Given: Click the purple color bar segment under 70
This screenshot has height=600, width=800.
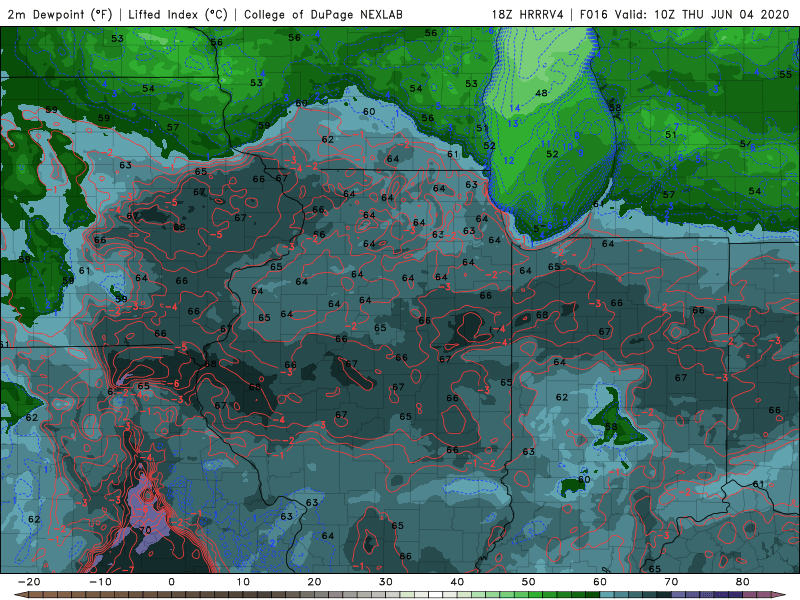Looking at the screenshot, I should [x=679, y=595].
